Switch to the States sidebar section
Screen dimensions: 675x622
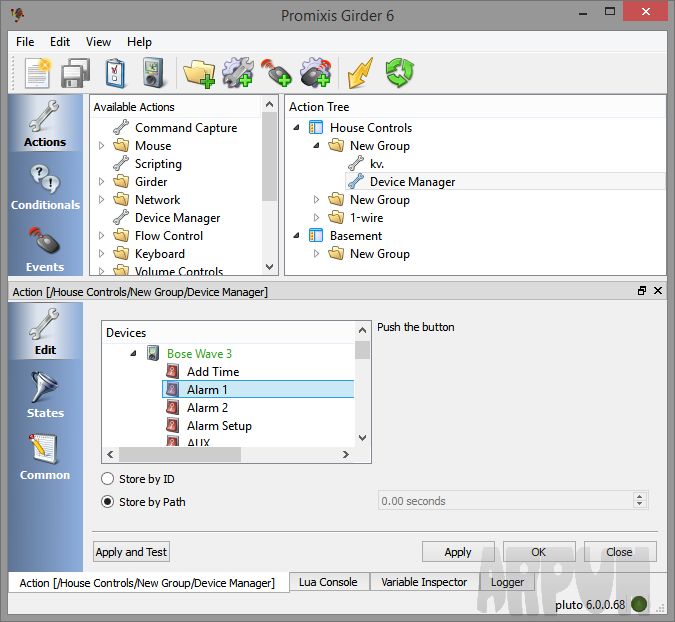click(x=45, y=395)
